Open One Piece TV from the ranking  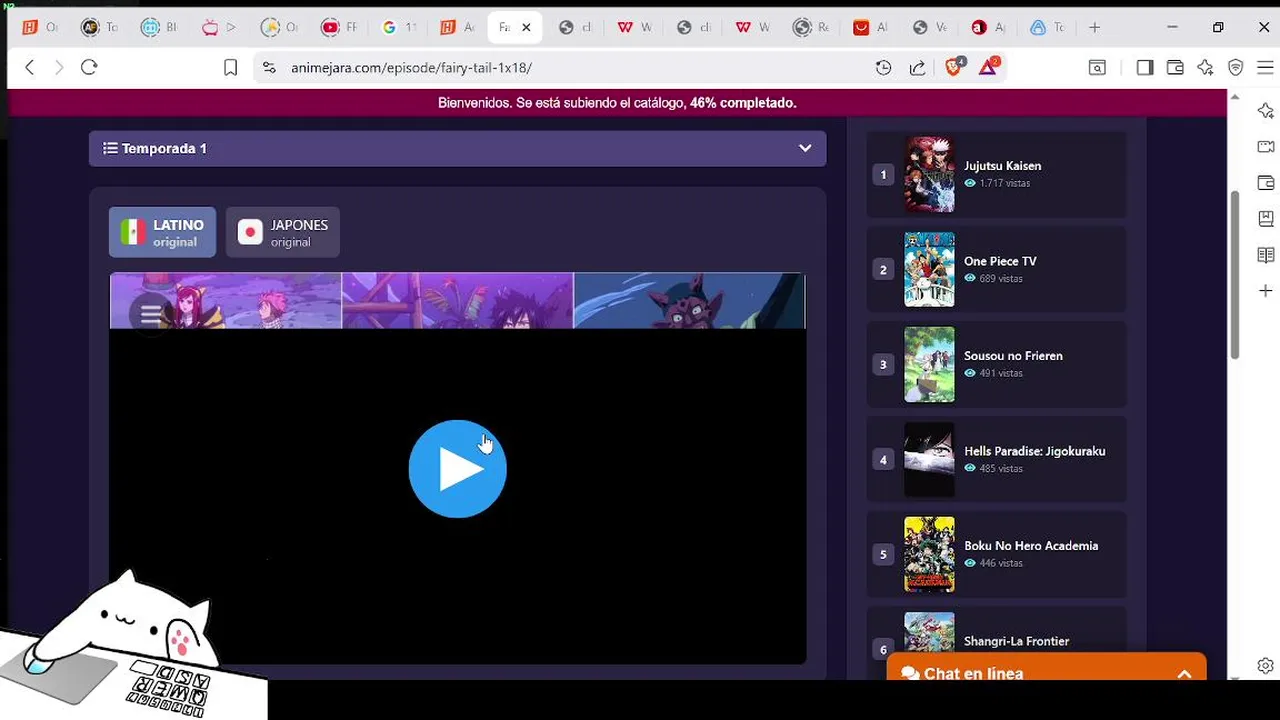pos(1000,261)
